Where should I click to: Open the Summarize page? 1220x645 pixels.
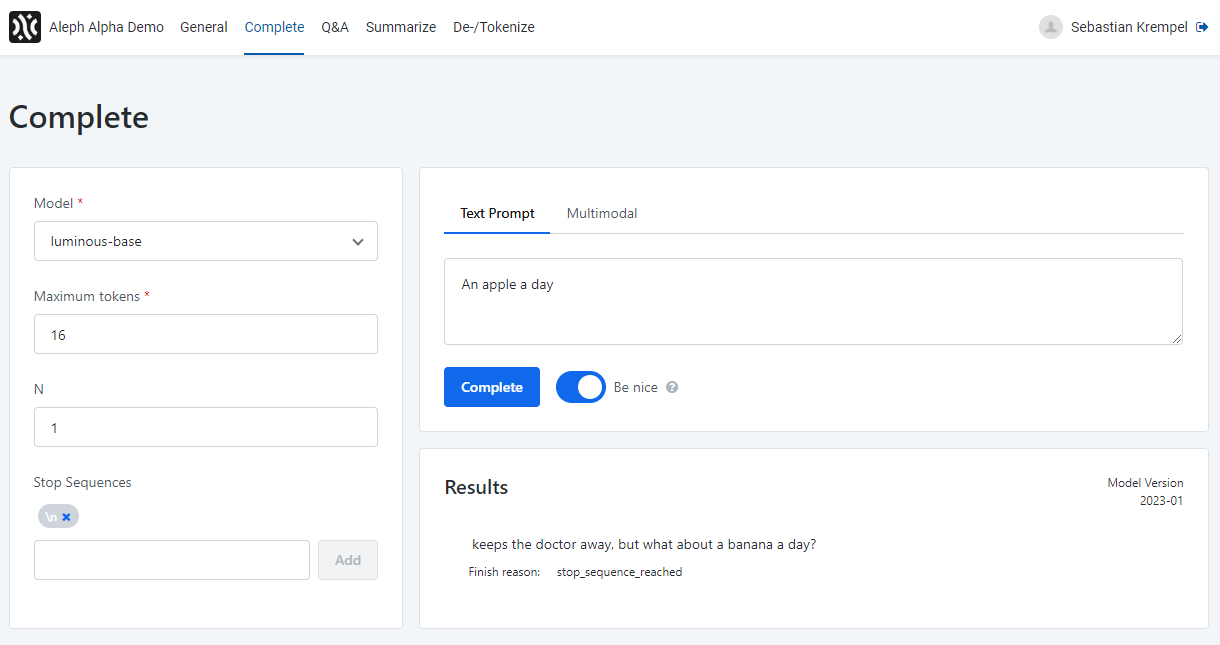click(x=400, y=27)
